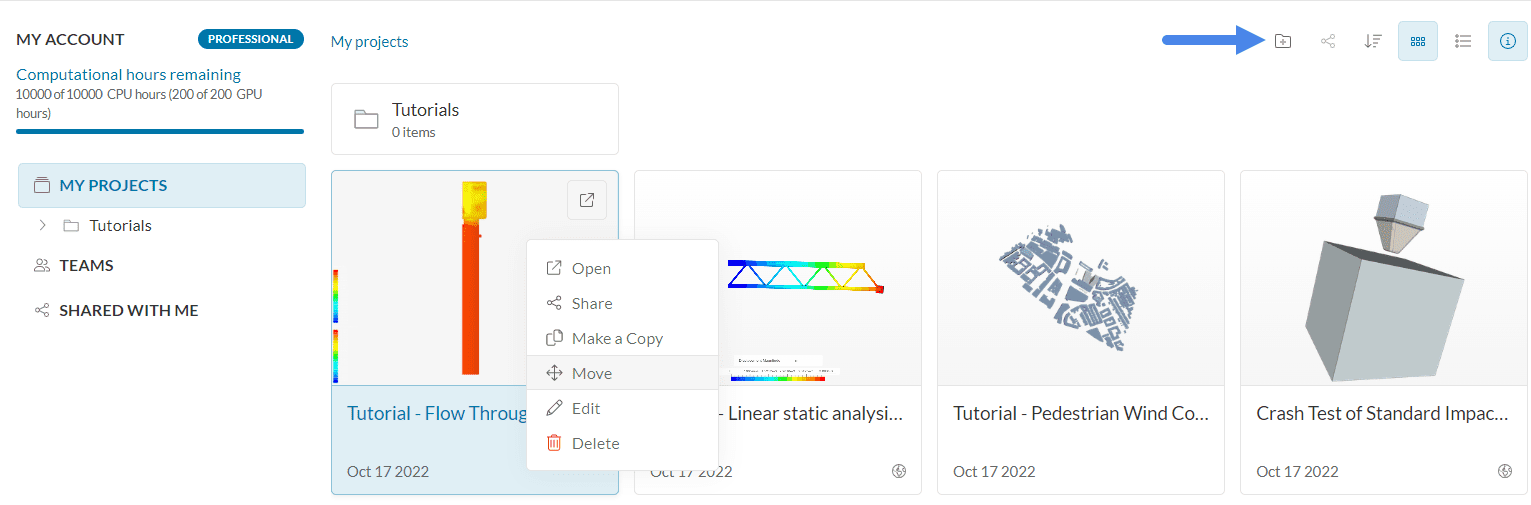Open the sort order options
The image size is (1531, 505).
1373,41
